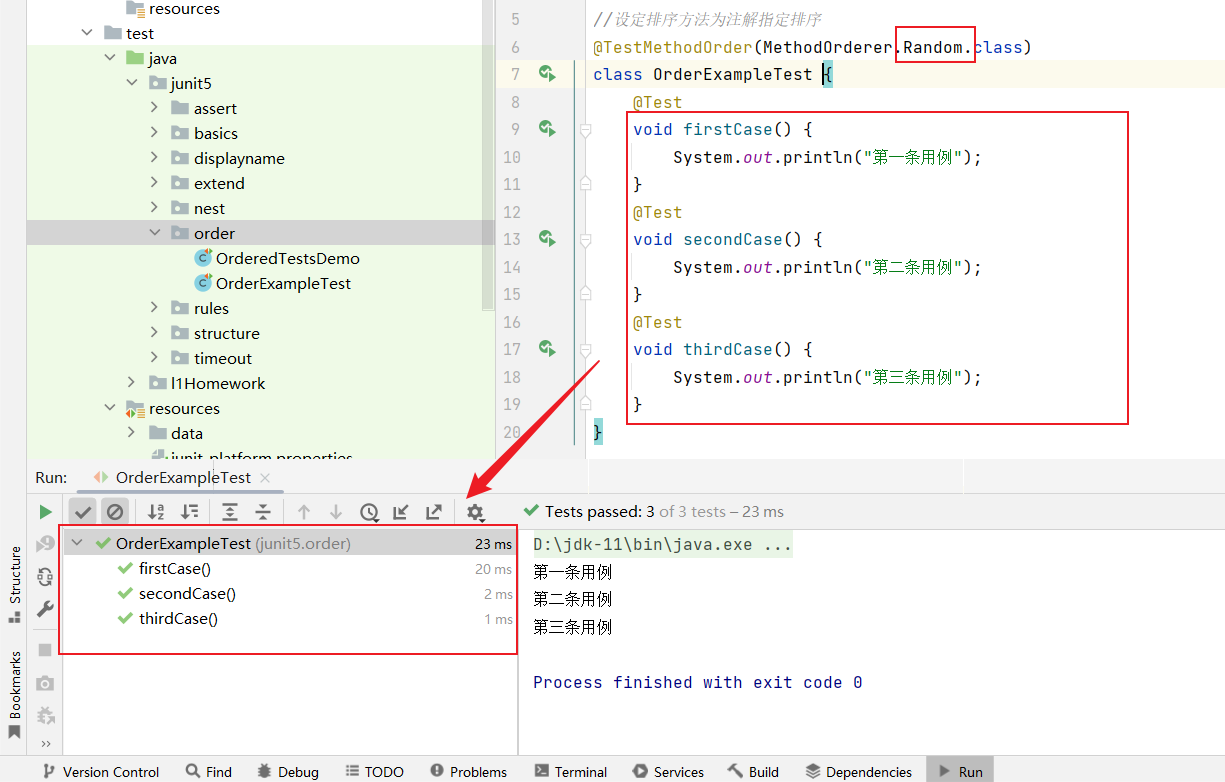Open Version Control tool window

click(x=100, y=771)
